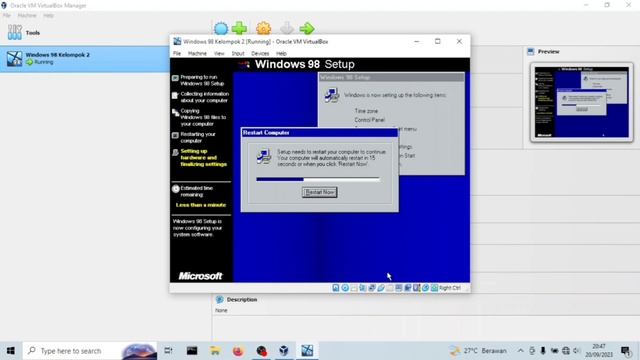Click the VM preview thumbnail
Screen dimensions: 640x360
click(x=582, y=102)
